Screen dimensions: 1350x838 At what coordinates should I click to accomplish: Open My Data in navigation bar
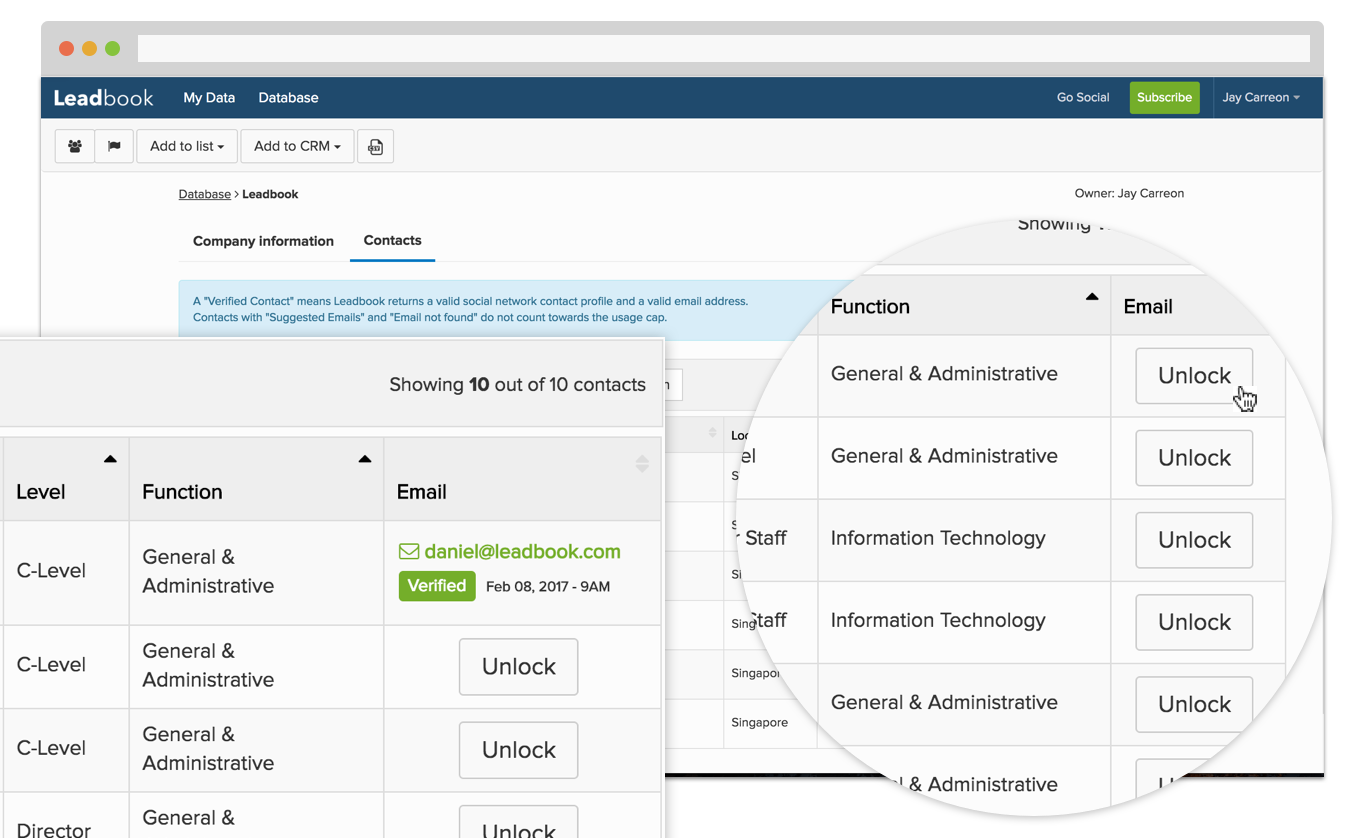209,98
